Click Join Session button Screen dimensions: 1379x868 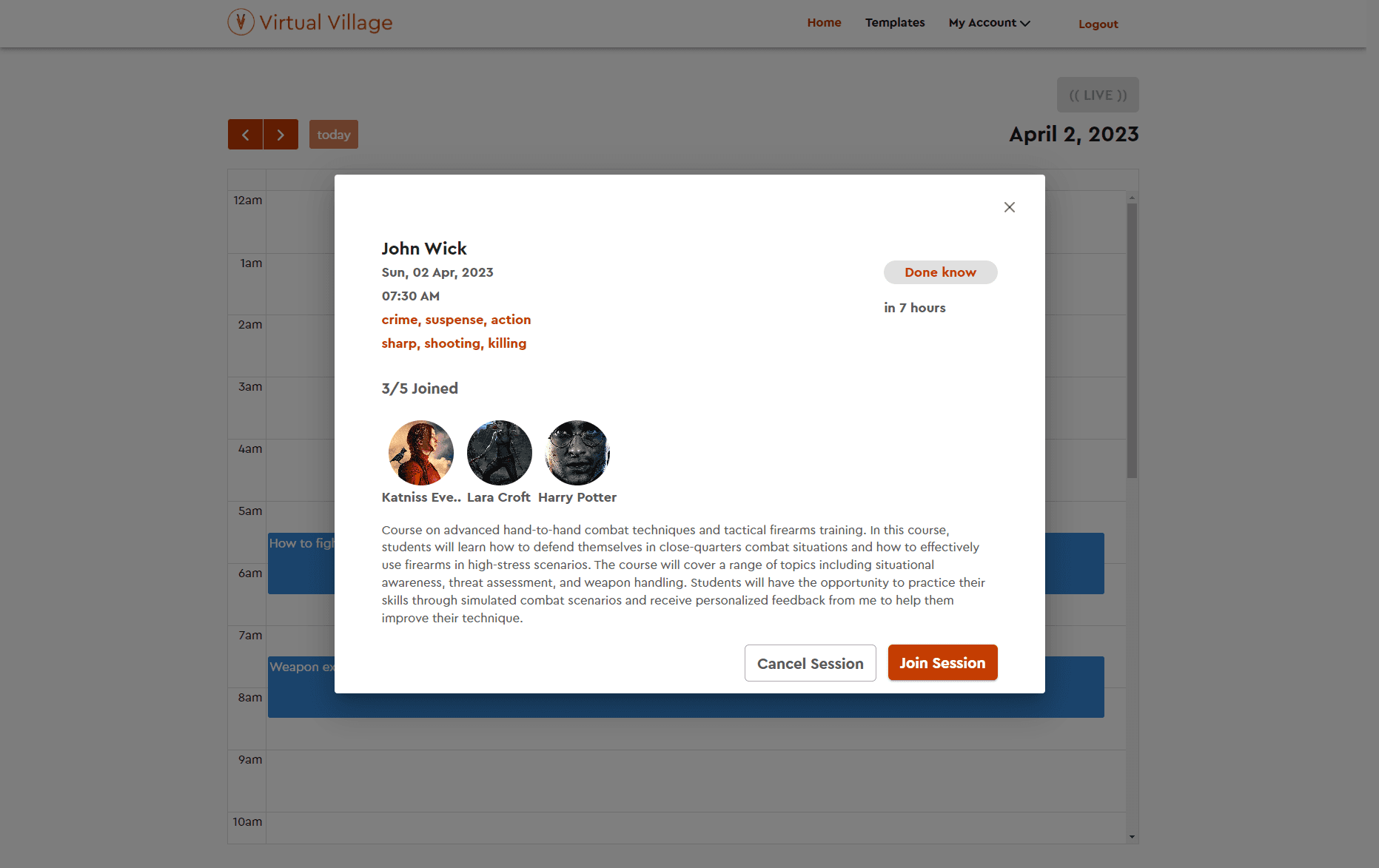point(942,662)
